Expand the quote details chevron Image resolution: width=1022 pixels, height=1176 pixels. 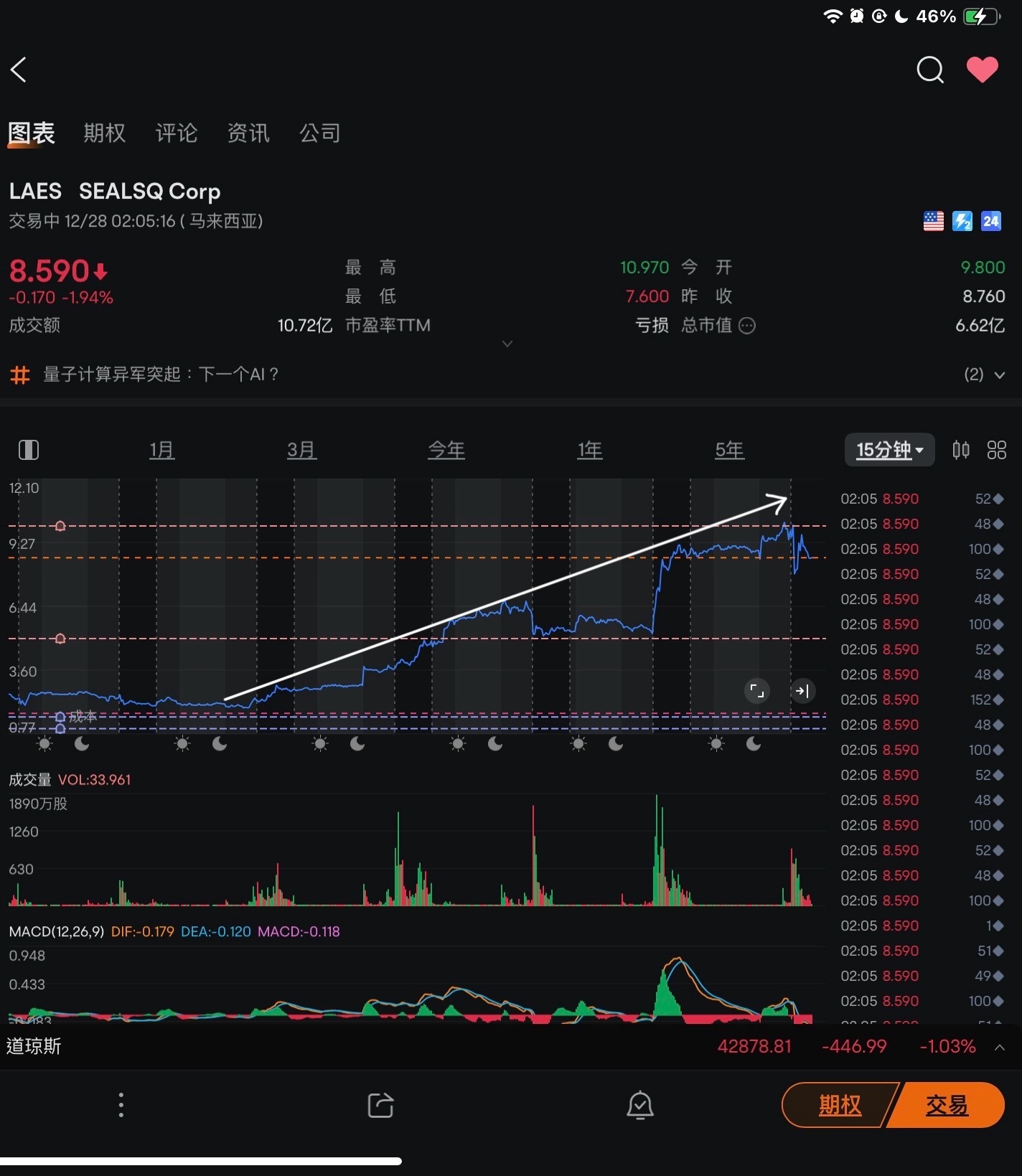point(507,344)
